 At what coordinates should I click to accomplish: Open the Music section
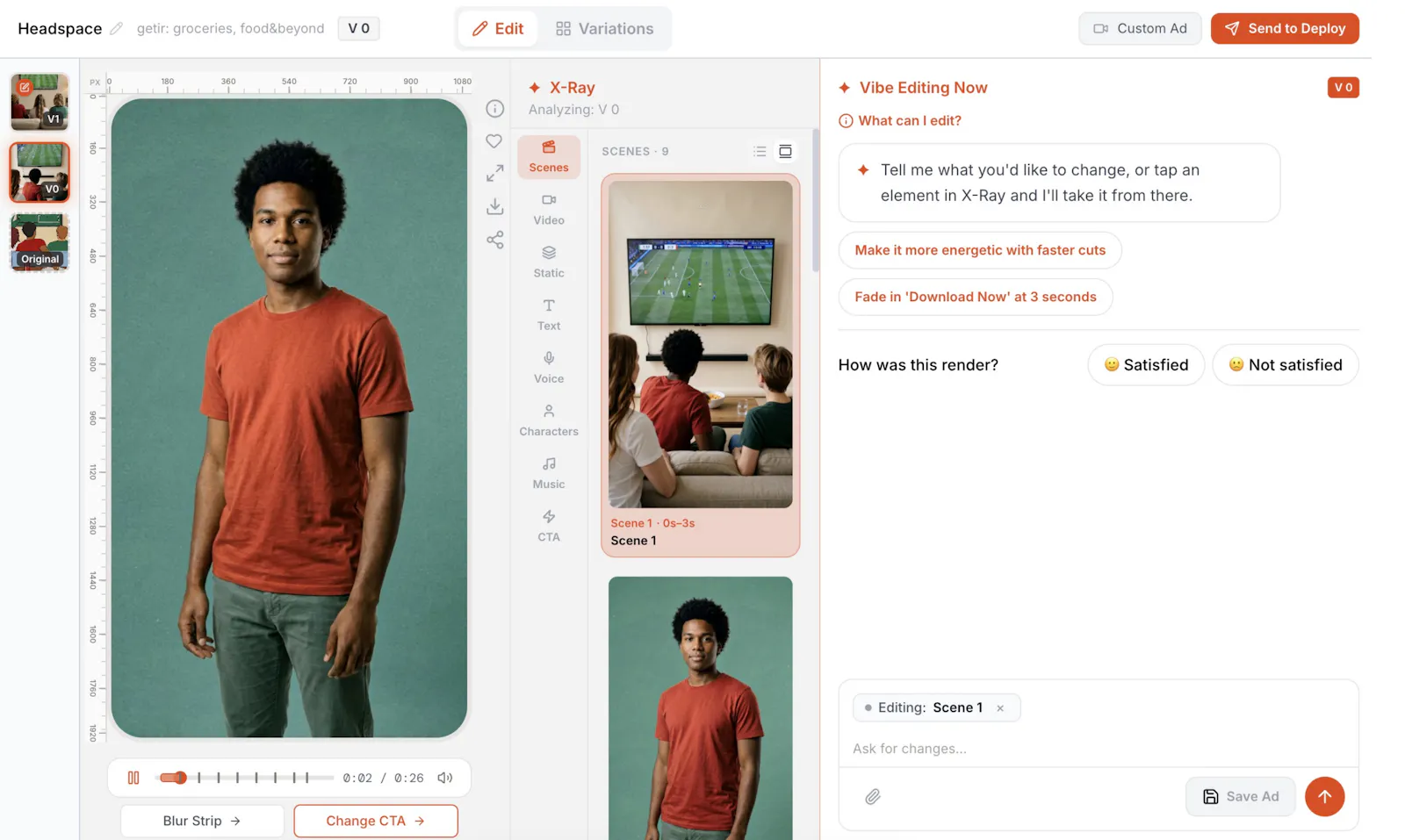click(549, 473)
